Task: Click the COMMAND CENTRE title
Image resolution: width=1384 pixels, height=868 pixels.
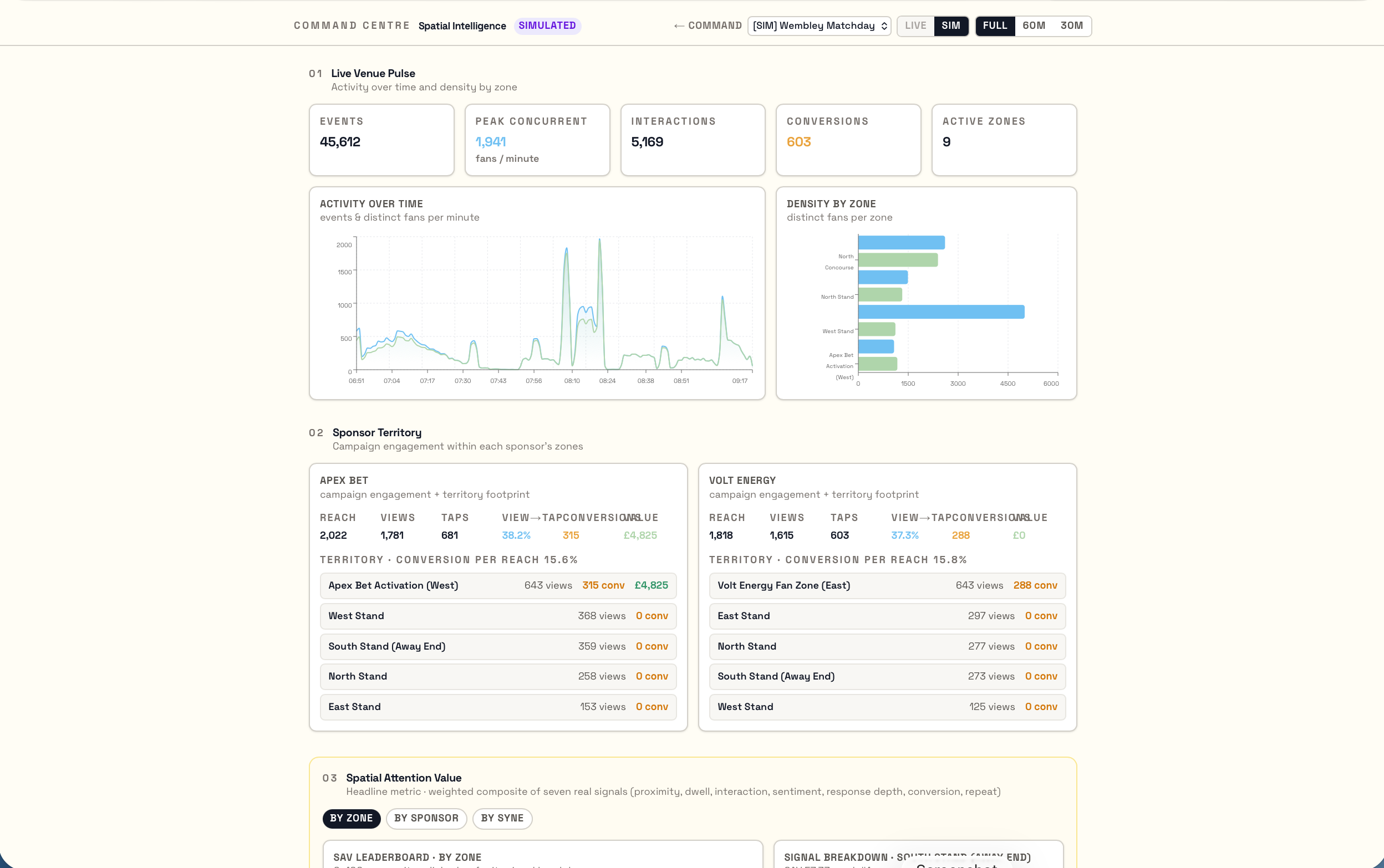Action: (x=352, y=26)
